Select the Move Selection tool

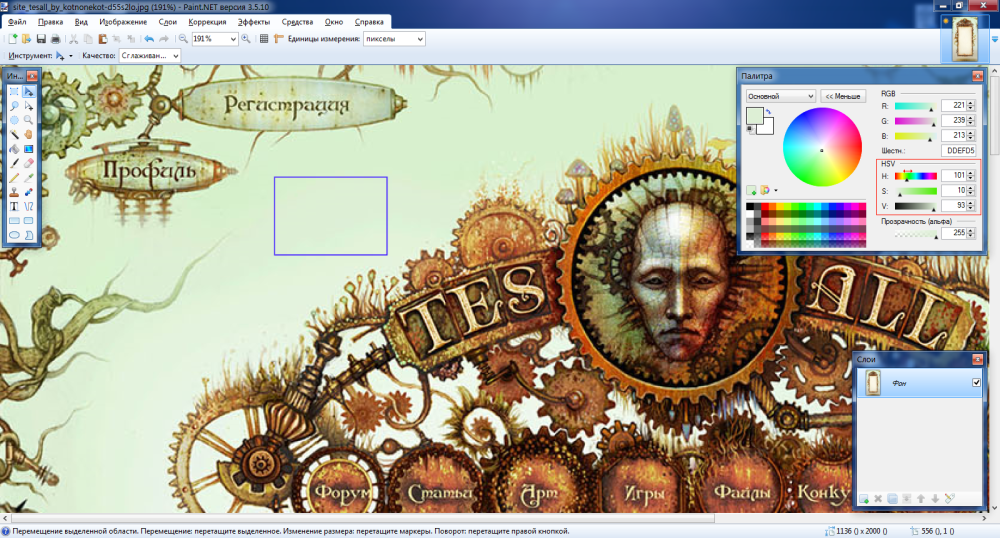pos(29,106)
